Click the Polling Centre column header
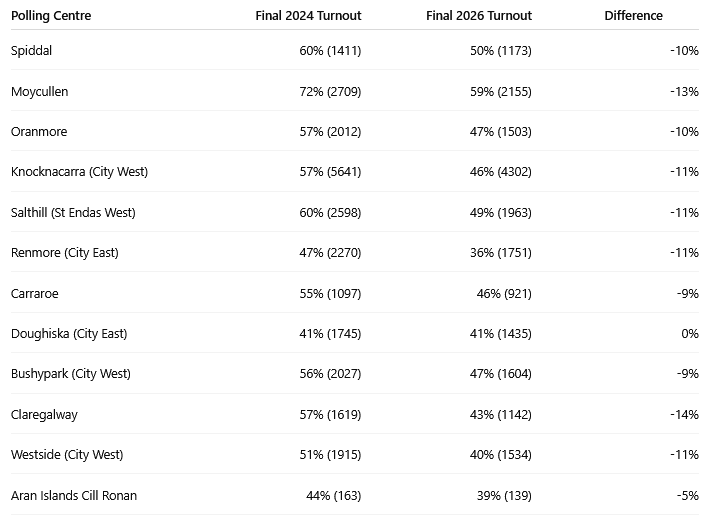Viewport: 723px width, 520px height. (x=51, y=16)
